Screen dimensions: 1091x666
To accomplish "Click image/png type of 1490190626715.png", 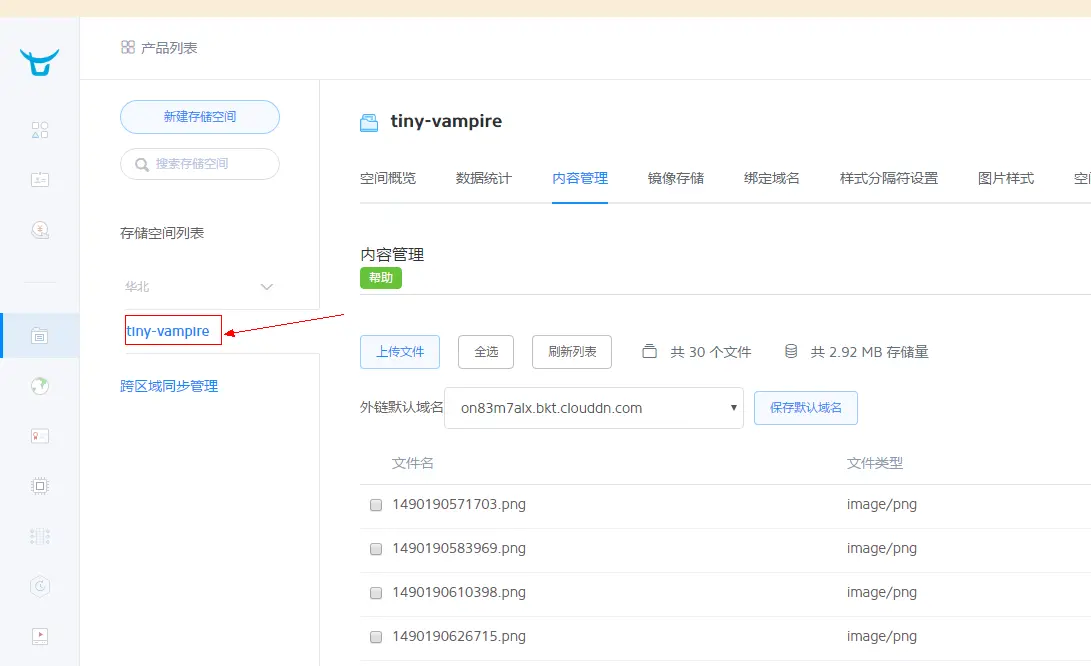I will 882,635.
